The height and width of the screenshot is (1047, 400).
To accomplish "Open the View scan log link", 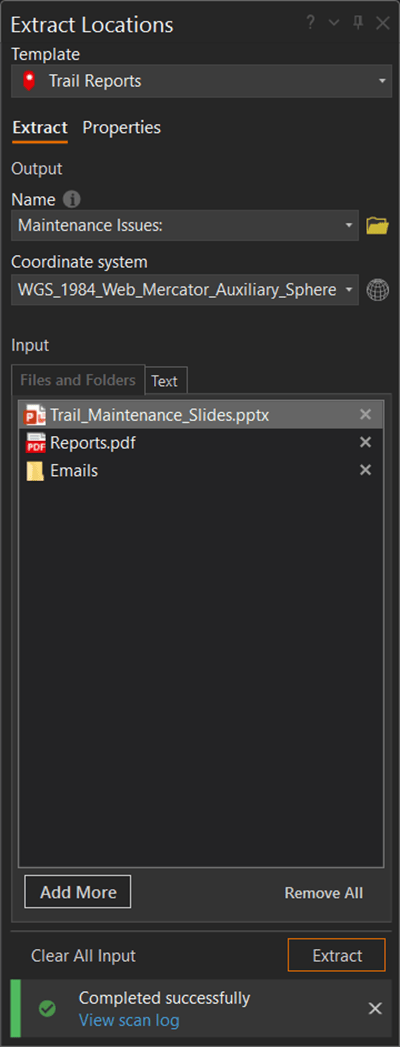I will (x=129, y=1020).
